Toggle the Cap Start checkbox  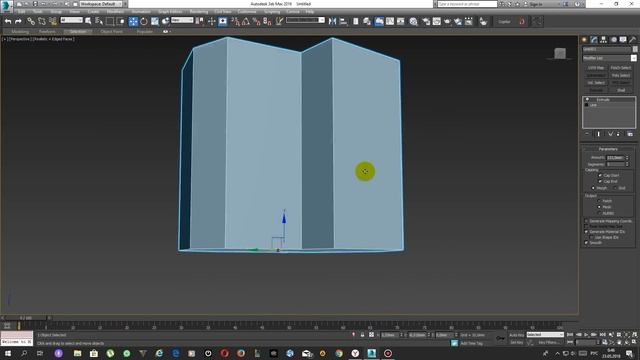tap(600, 175)
